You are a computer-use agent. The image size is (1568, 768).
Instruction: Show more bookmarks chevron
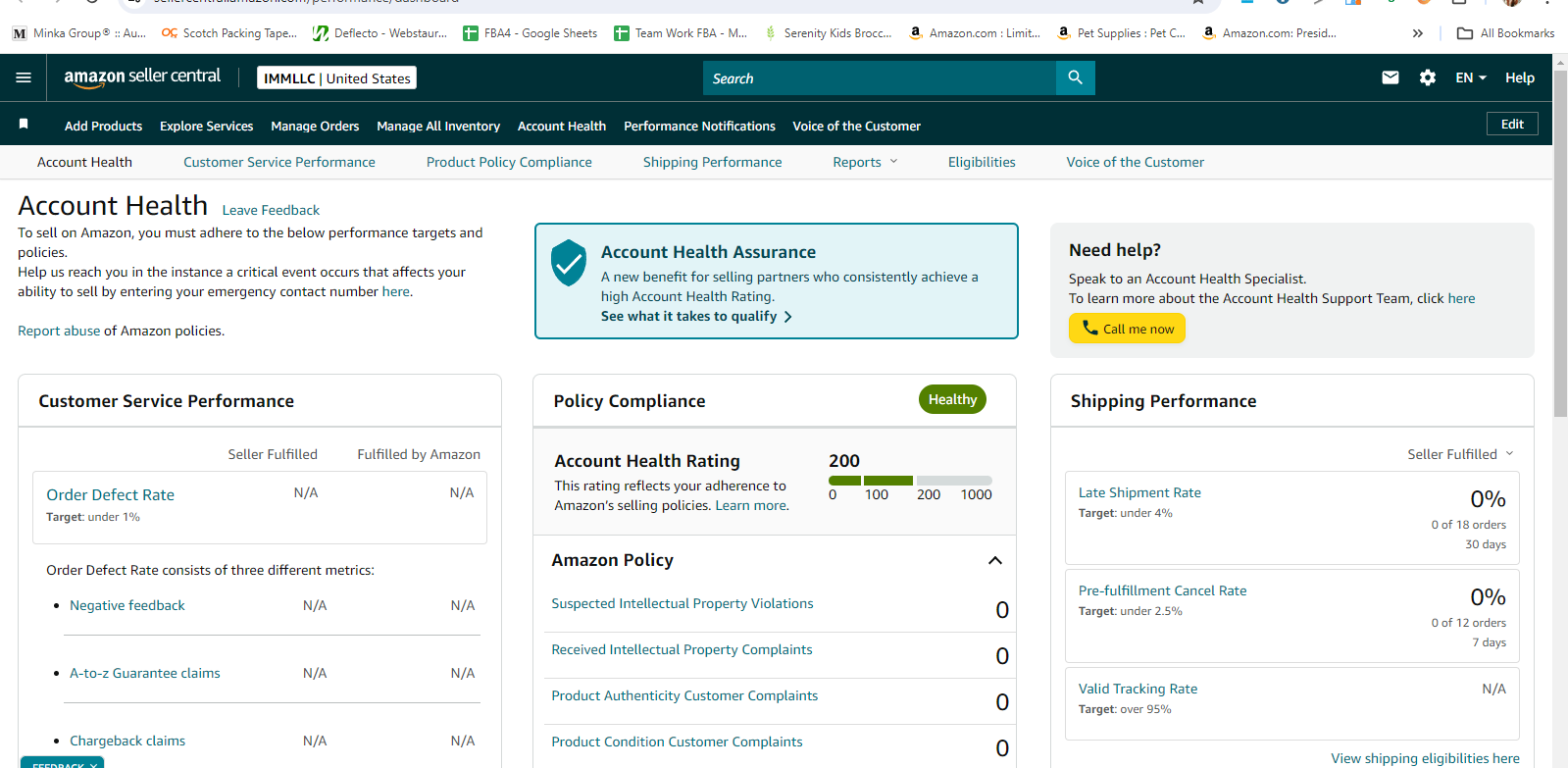[x=1418, y=33]
